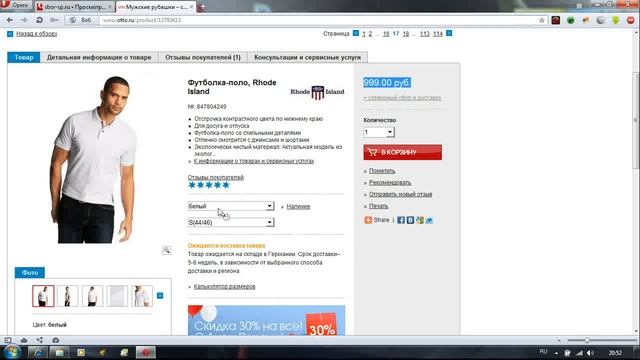Click the Рекомендовать link
The image size is (640, 360).
coord(390,183)
